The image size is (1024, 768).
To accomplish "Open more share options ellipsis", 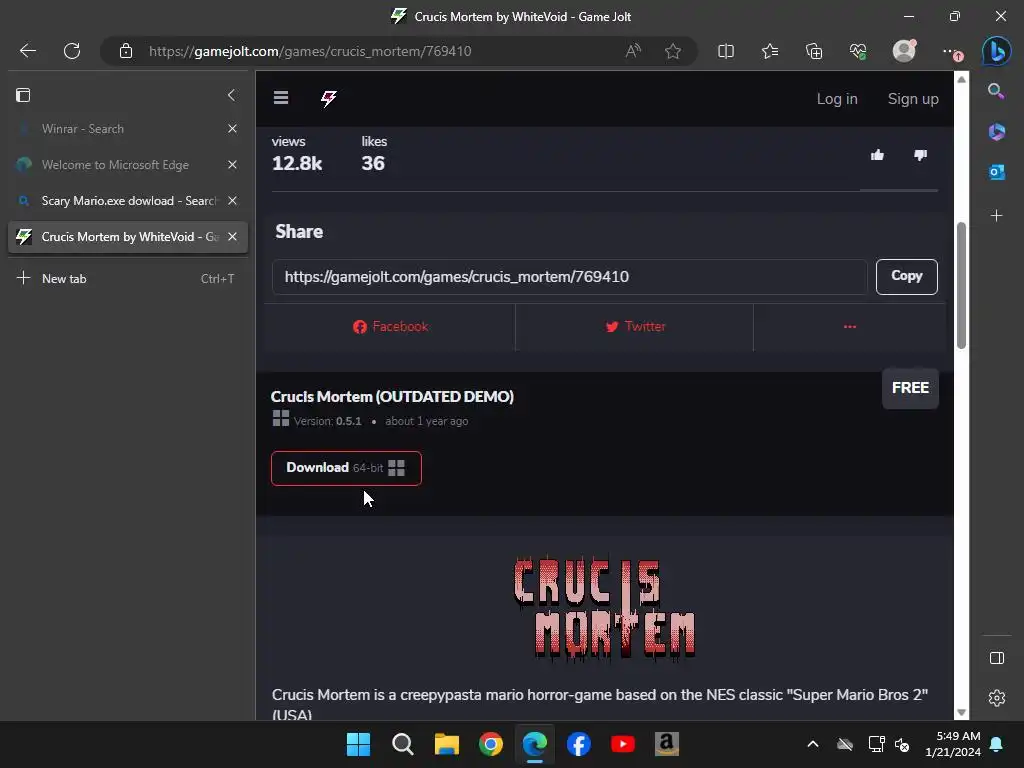I will [850, 327].
